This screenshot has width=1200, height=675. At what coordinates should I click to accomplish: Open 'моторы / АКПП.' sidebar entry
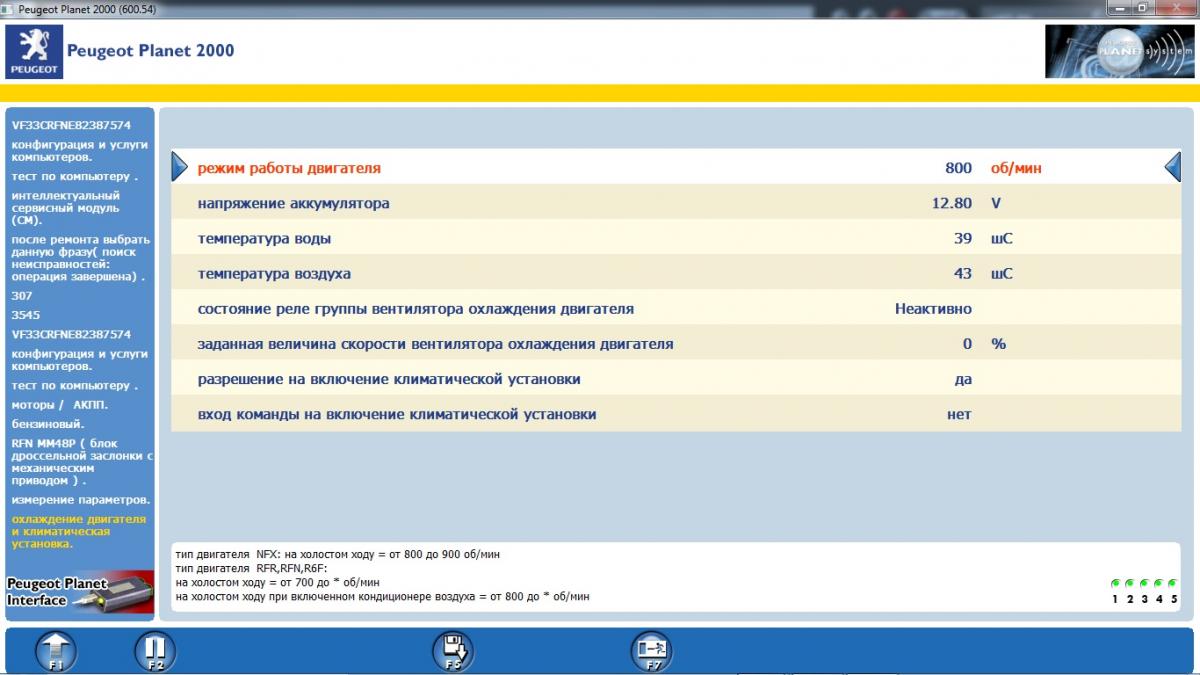click(60, 404)
